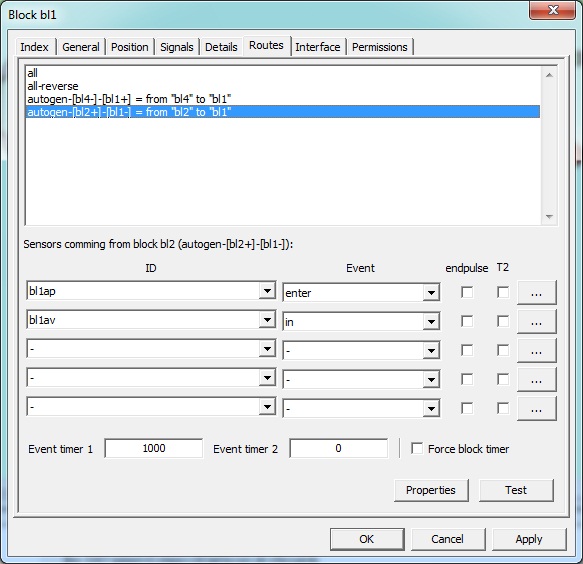This screenshot has width=583, height=564.
Task: Open ellipsis button on last sensor row
Action: pyautogui.click(x=537, y=409)
